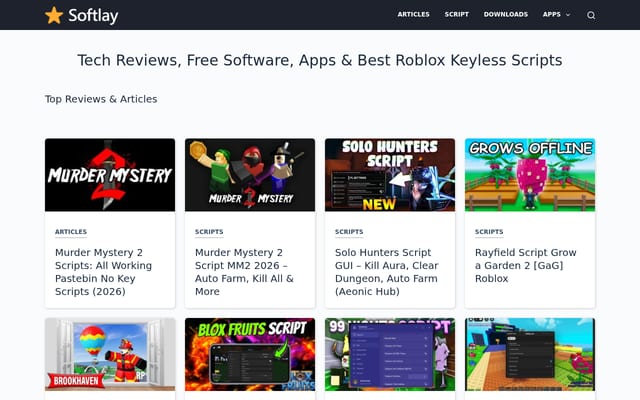Open 'Solo Hunters Script GUI – Kill Aura' title
Viewport: 640px width, 400px height.
387,272
